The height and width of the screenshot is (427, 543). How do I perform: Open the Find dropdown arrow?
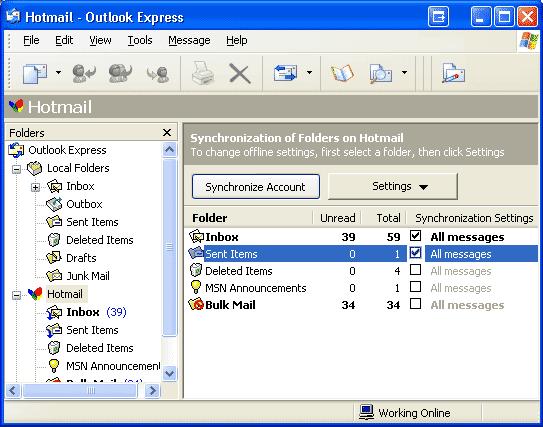(x=404, y=72)
